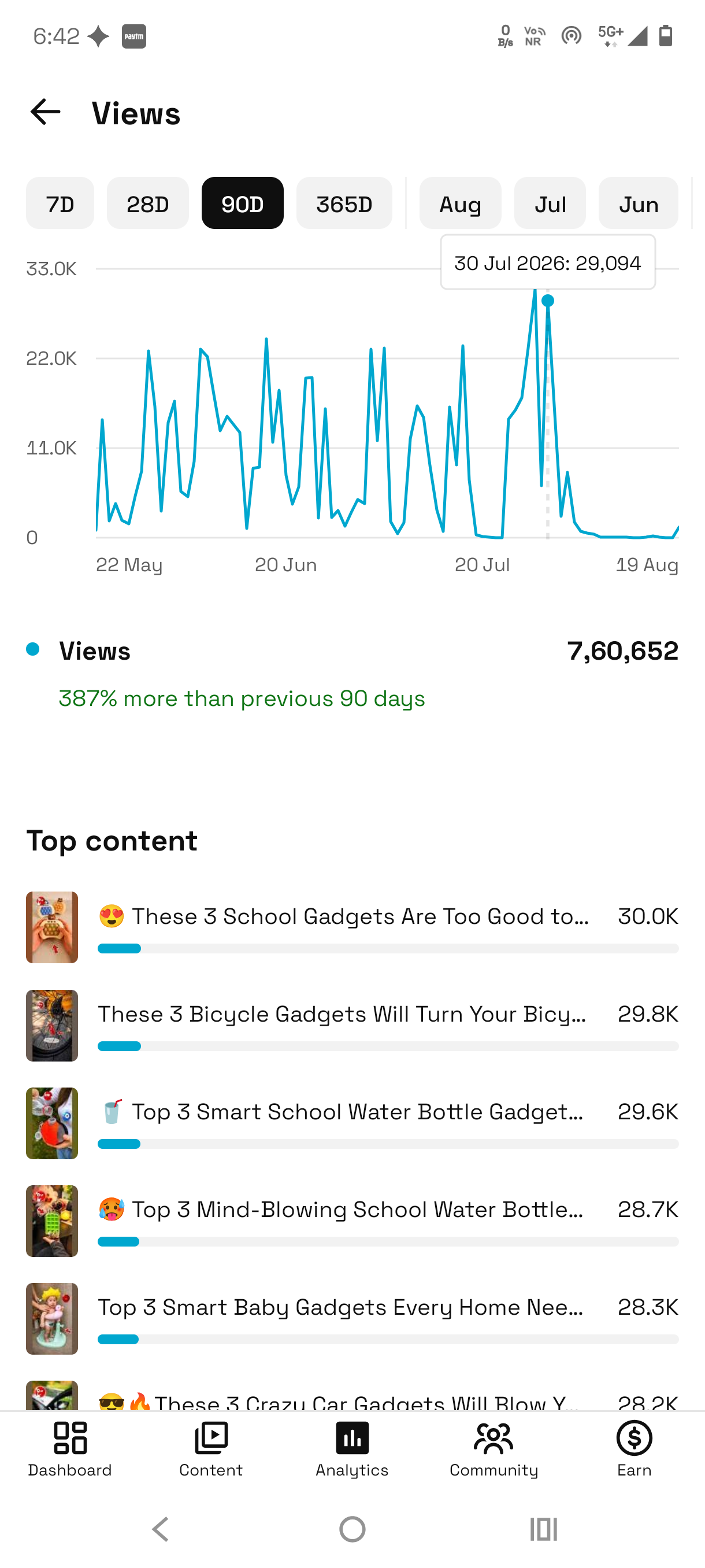This screenshot has width=705, height=1568.
Task: Tap the Android home circle button
Action: pyautogui.click(x=352, y=1529)
